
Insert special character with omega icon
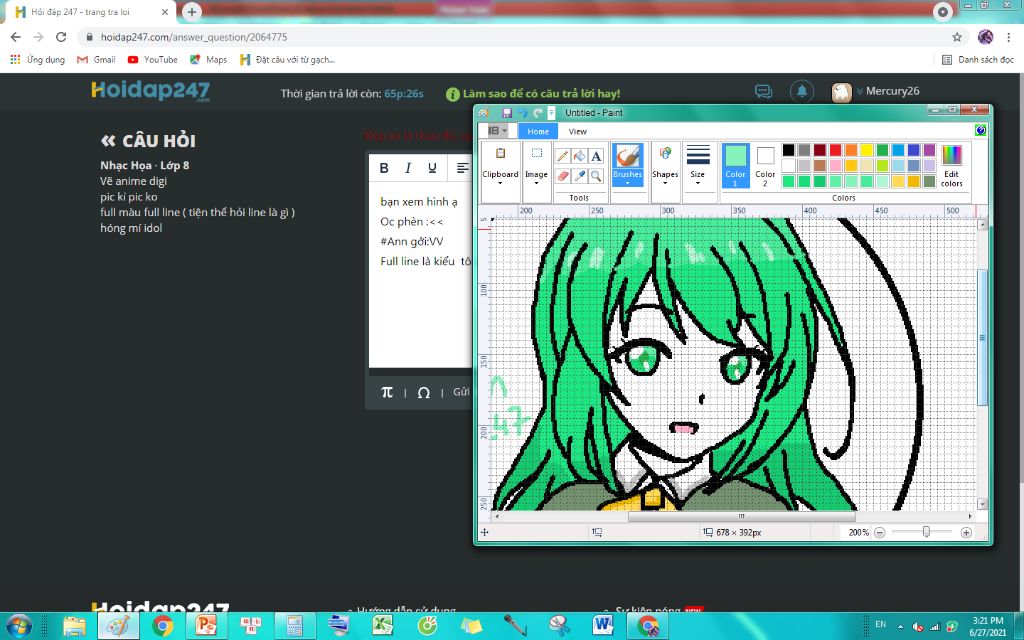423,392
